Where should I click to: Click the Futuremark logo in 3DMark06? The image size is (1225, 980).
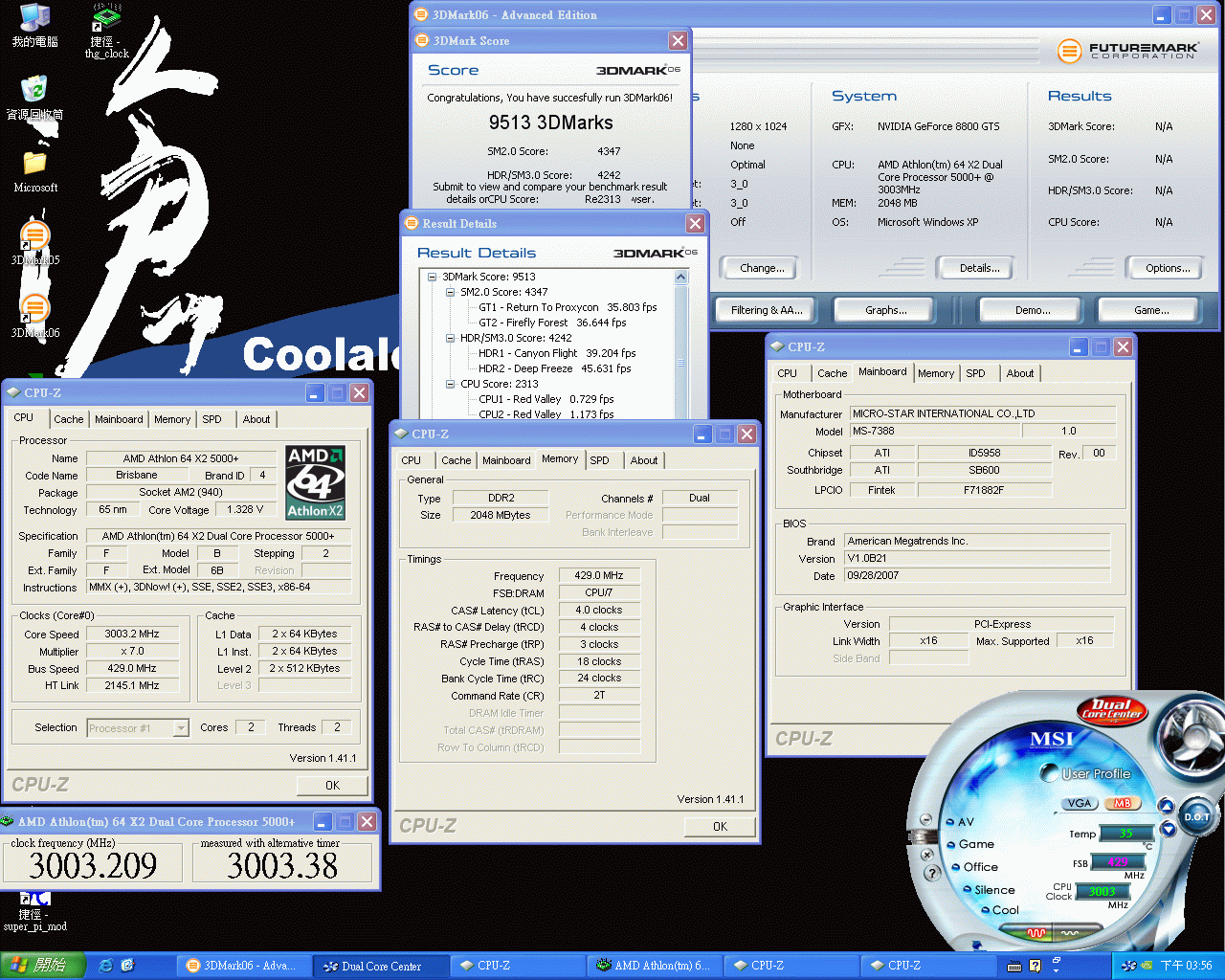pos(1127,51)
